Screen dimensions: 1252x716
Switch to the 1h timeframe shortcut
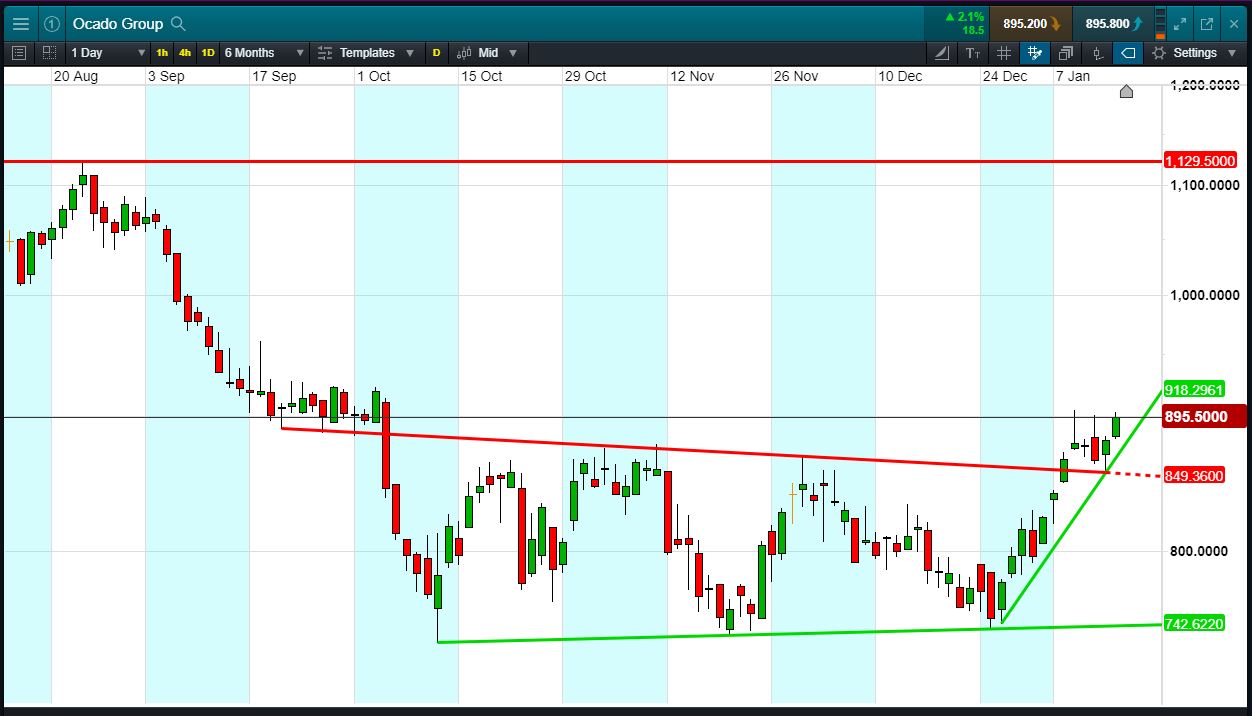click(163, 52)
